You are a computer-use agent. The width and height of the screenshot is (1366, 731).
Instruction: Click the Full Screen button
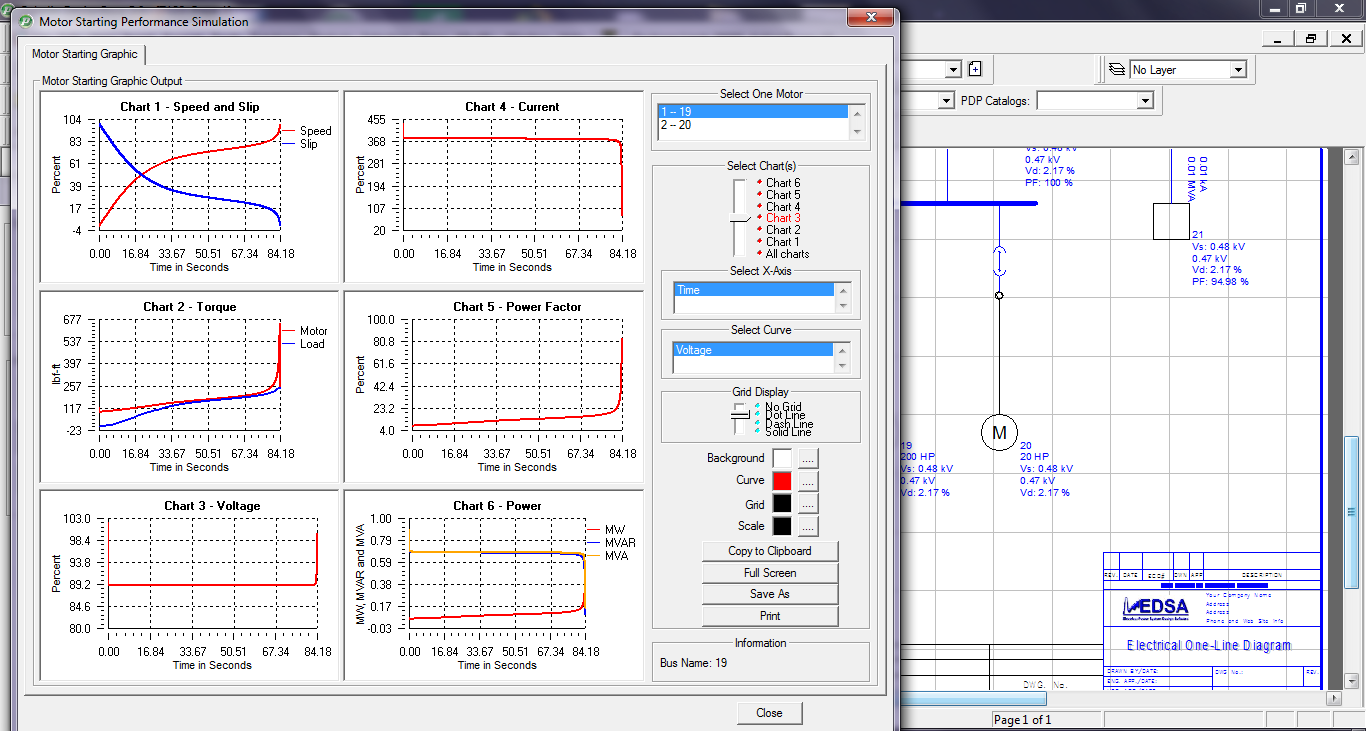(x=770, y=572)
